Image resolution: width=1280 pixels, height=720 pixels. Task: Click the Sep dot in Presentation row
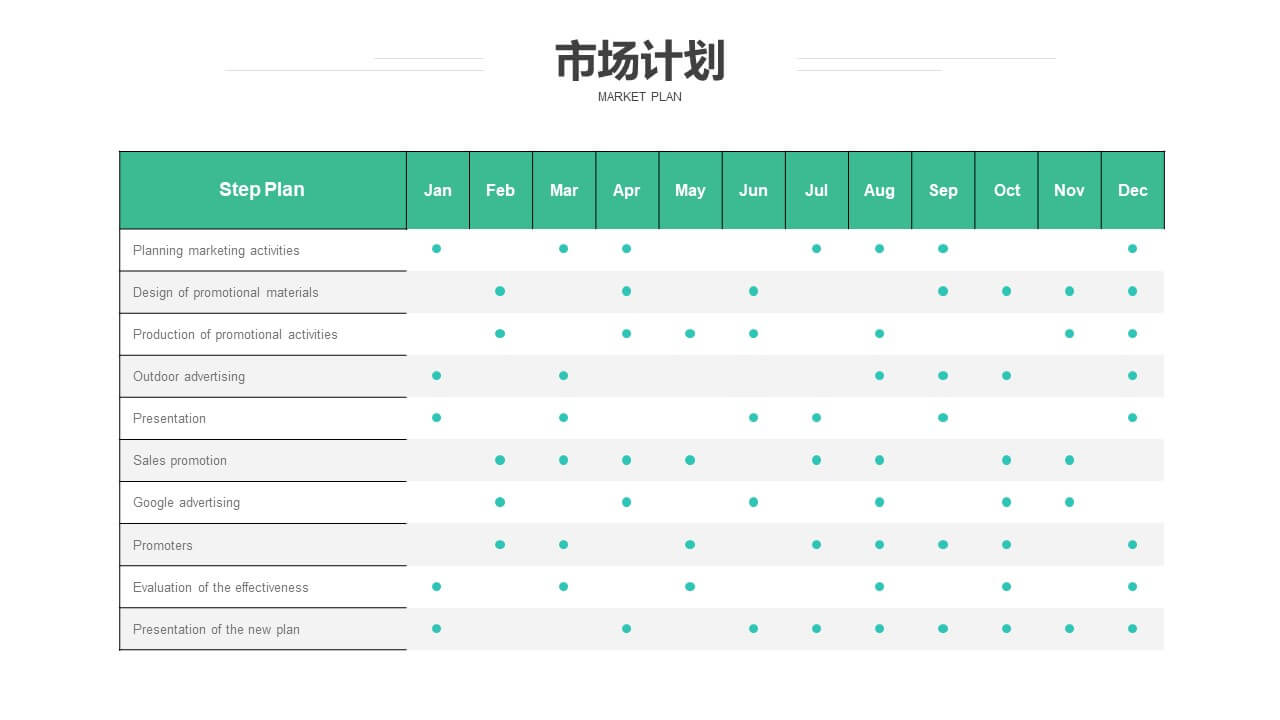[943, 417]
